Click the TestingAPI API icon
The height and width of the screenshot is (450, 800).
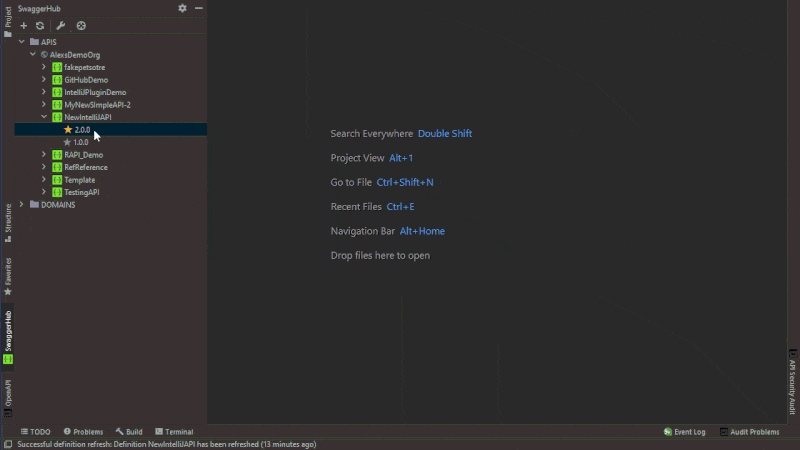click(x=57, y=192)
